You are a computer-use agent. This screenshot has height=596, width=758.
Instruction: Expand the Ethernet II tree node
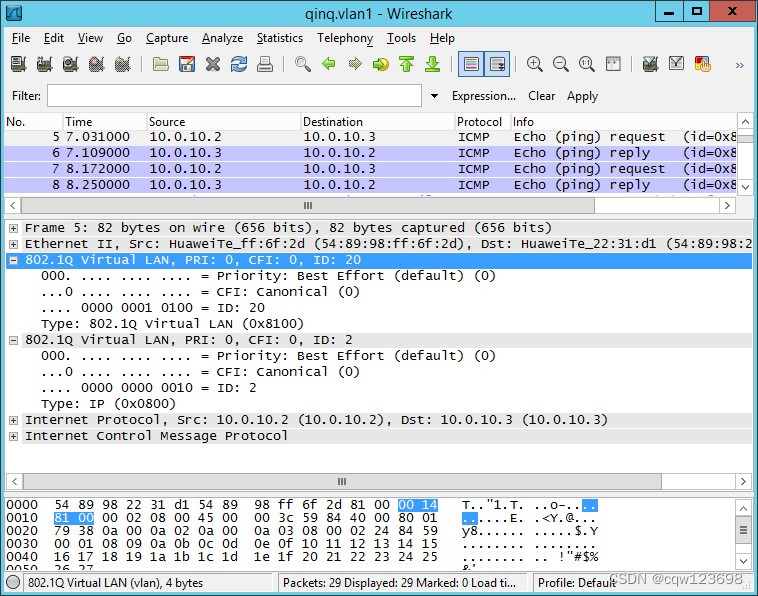pos(14,244)
